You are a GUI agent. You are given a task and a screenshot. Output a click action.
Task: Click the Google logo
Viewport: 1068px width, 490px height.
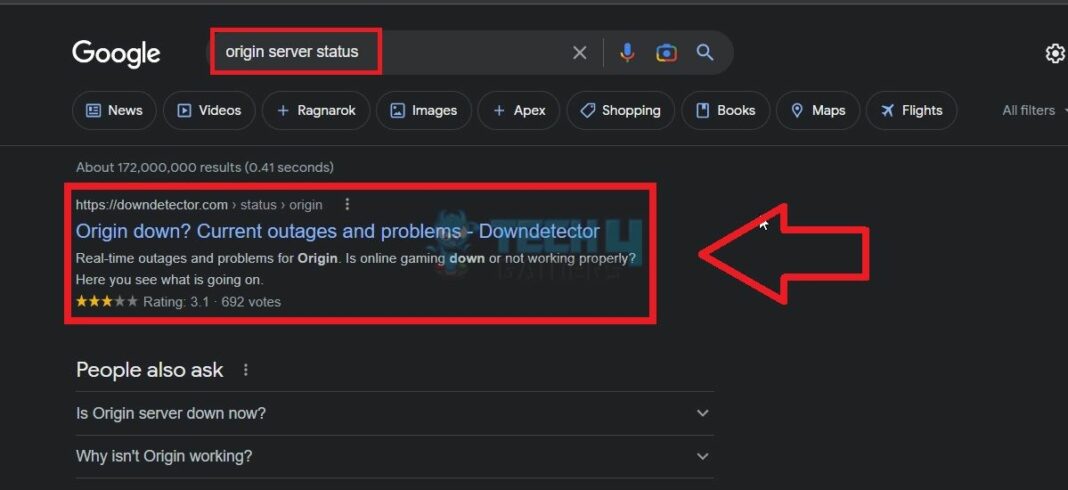pos(116,53)
